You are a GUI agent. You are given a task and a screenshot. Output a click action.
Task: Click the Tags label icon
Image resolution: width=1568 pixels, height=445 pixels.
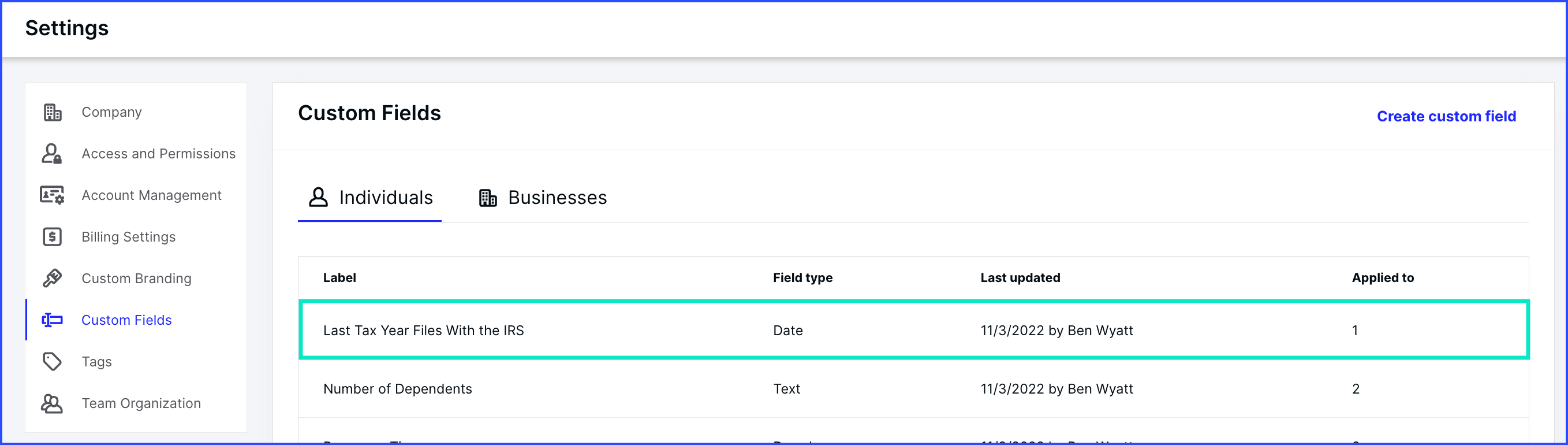point(53,361)
